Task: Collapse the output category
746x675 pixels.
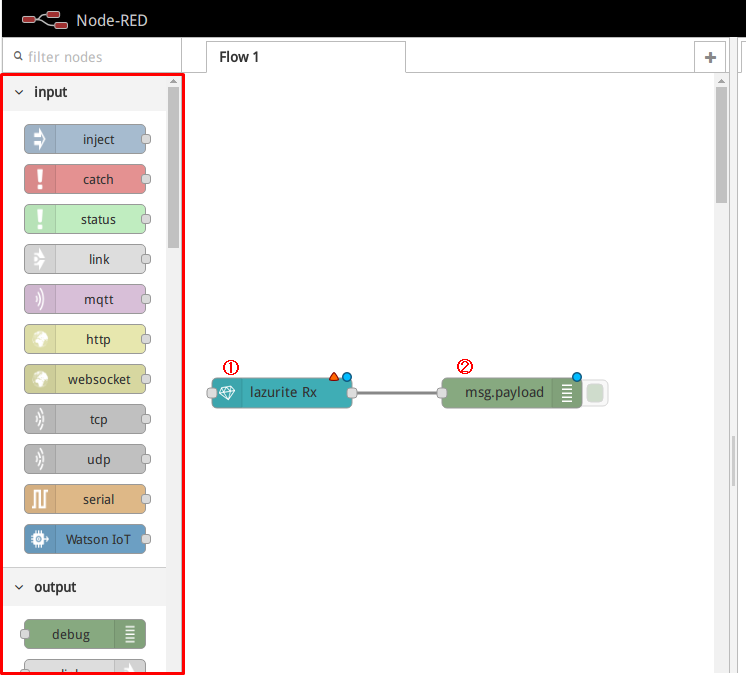Action: pyautogui.click(x=19, y=587)
